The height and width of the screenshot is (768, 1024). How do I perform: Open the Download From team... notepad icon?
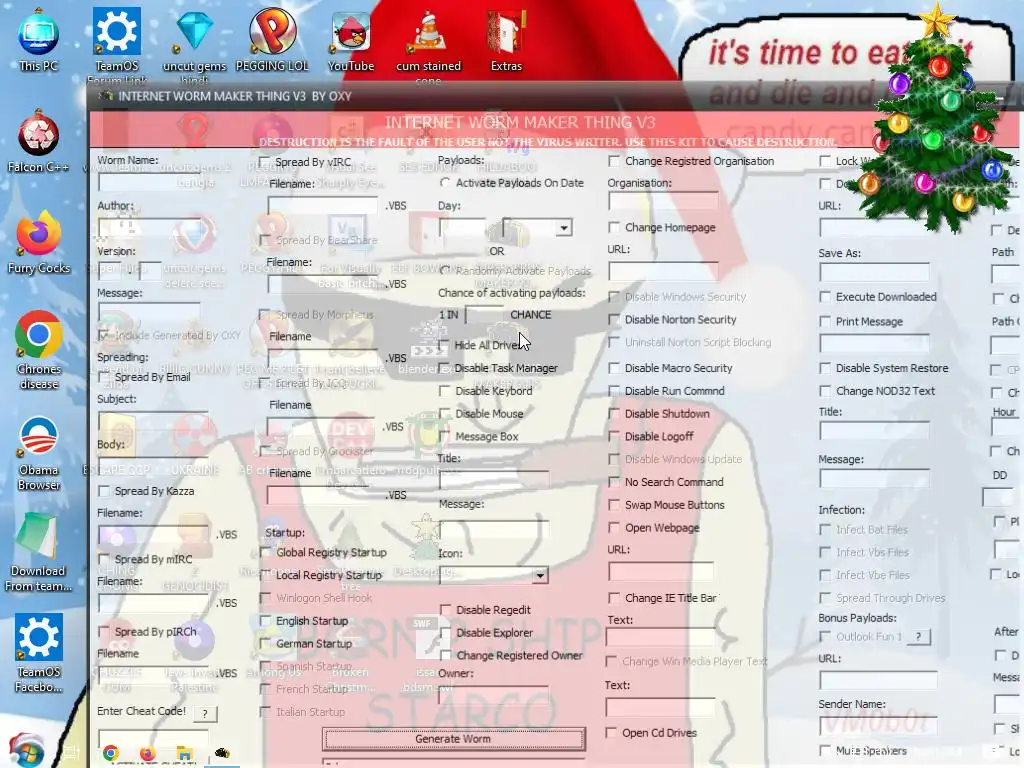39,552
